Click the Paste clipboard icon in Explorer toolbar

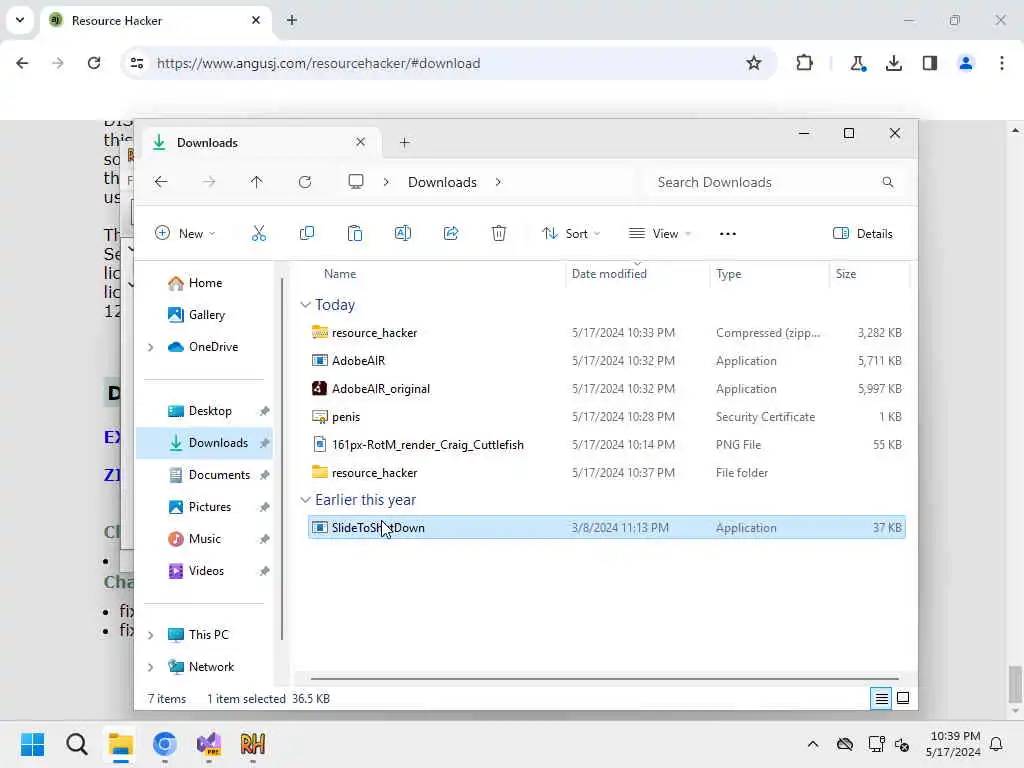[355, 233]
